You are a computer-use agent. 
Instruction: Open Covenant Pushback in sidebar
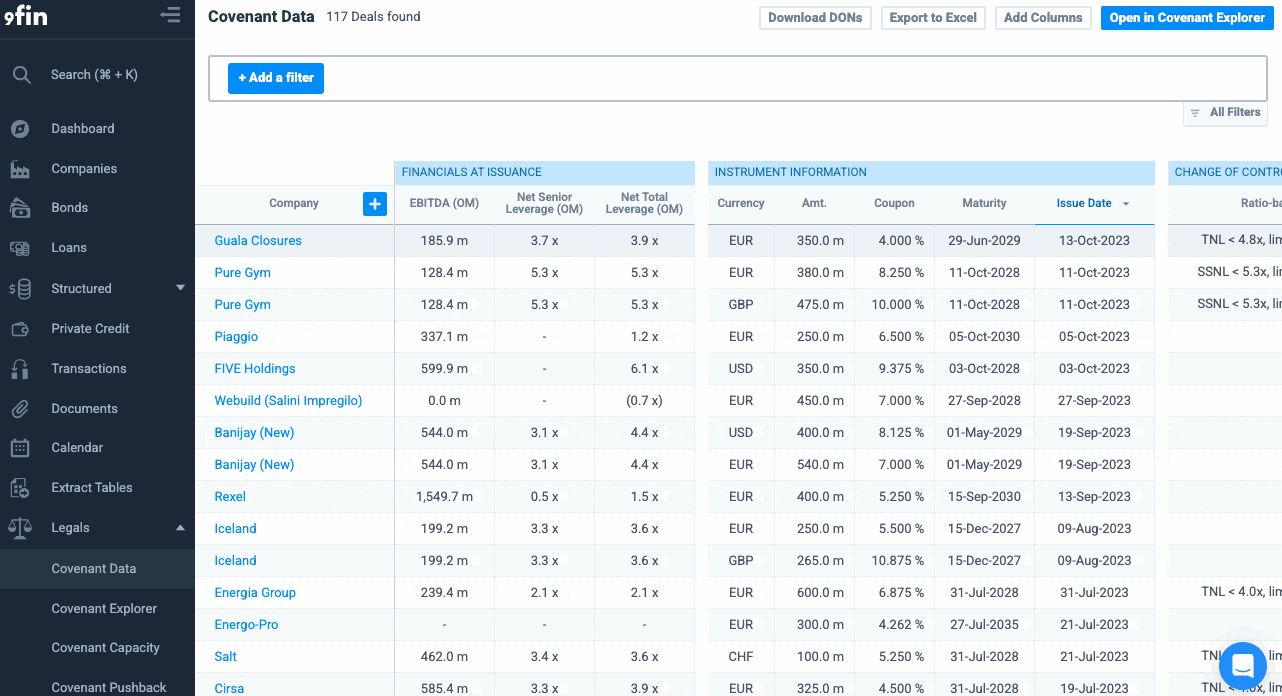109,688
